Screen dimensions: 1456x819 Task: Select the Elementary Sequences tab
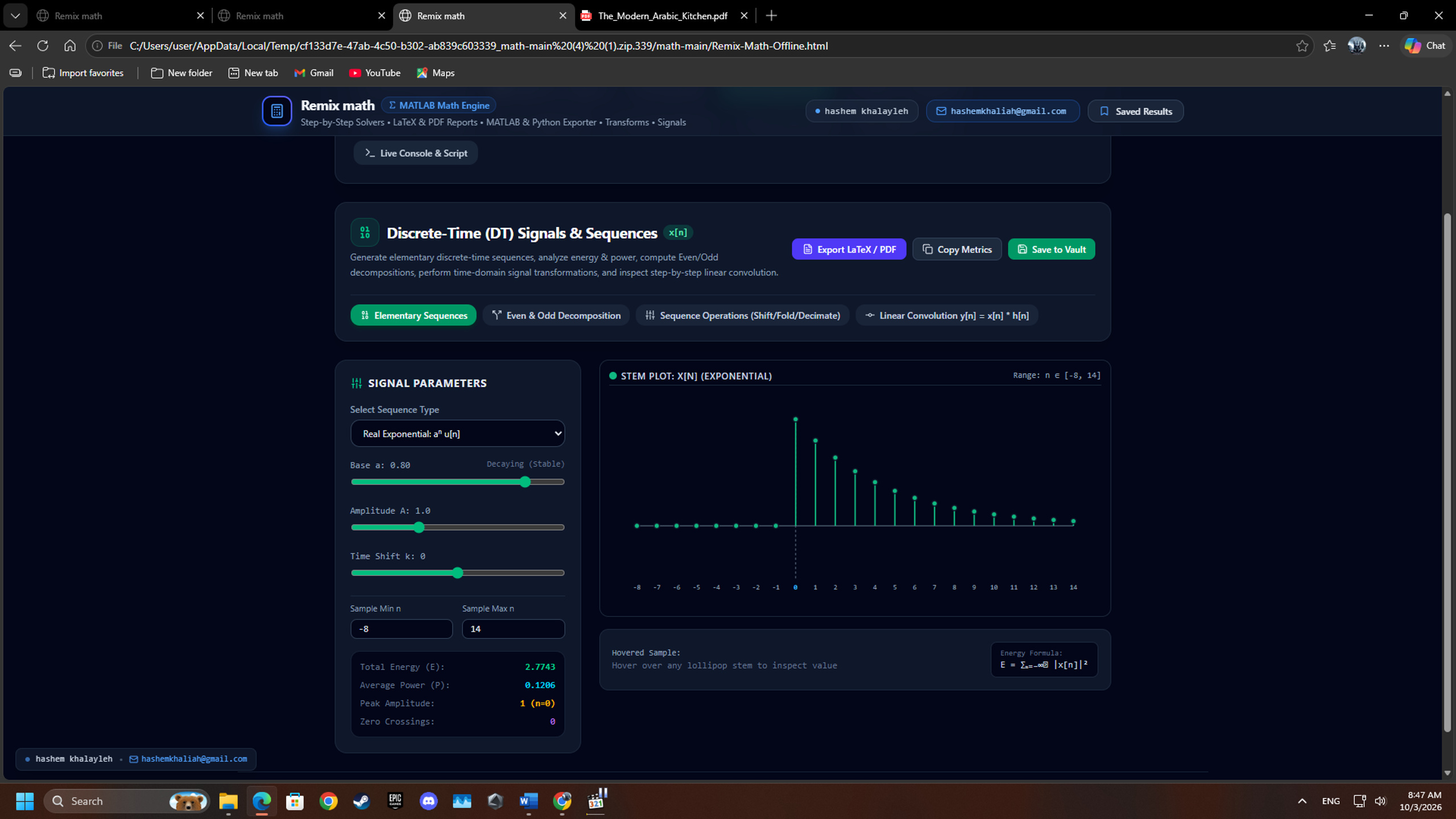coord(413,315)
